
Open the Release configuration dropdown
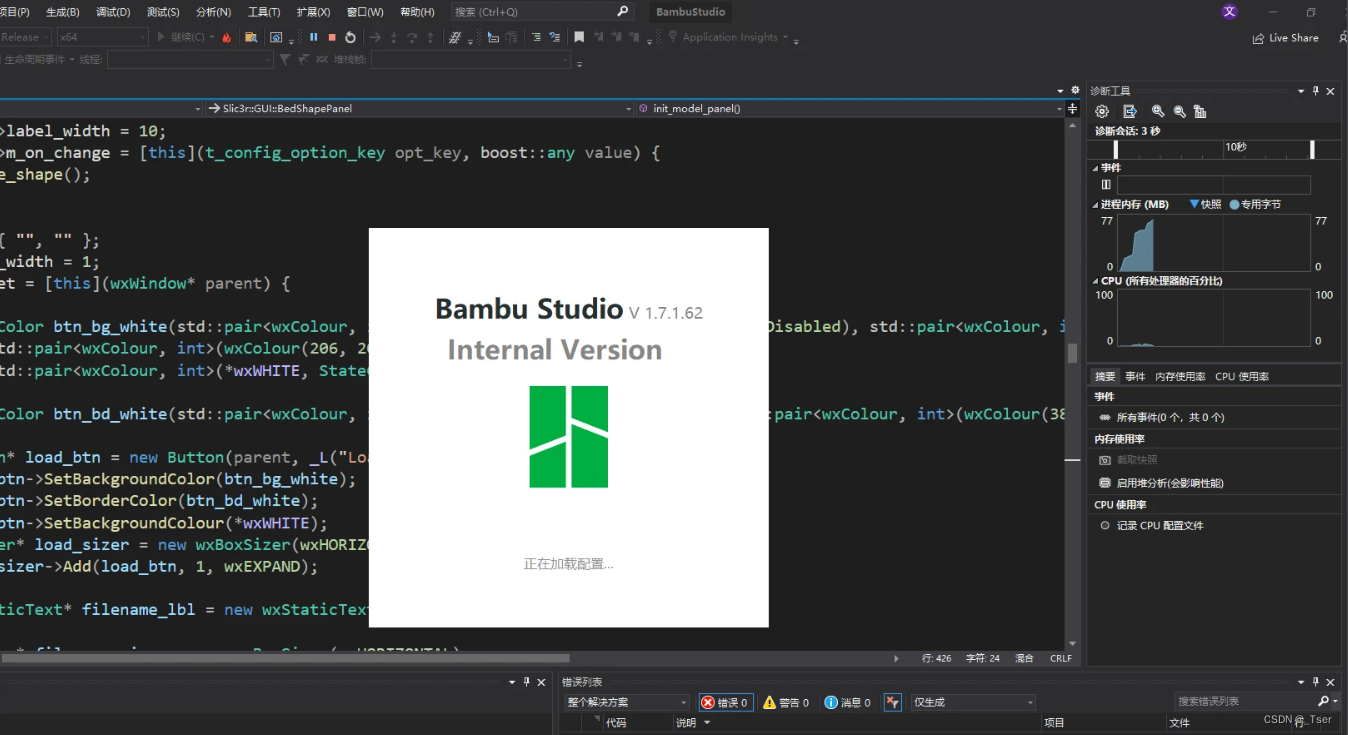tap(25, 36)
